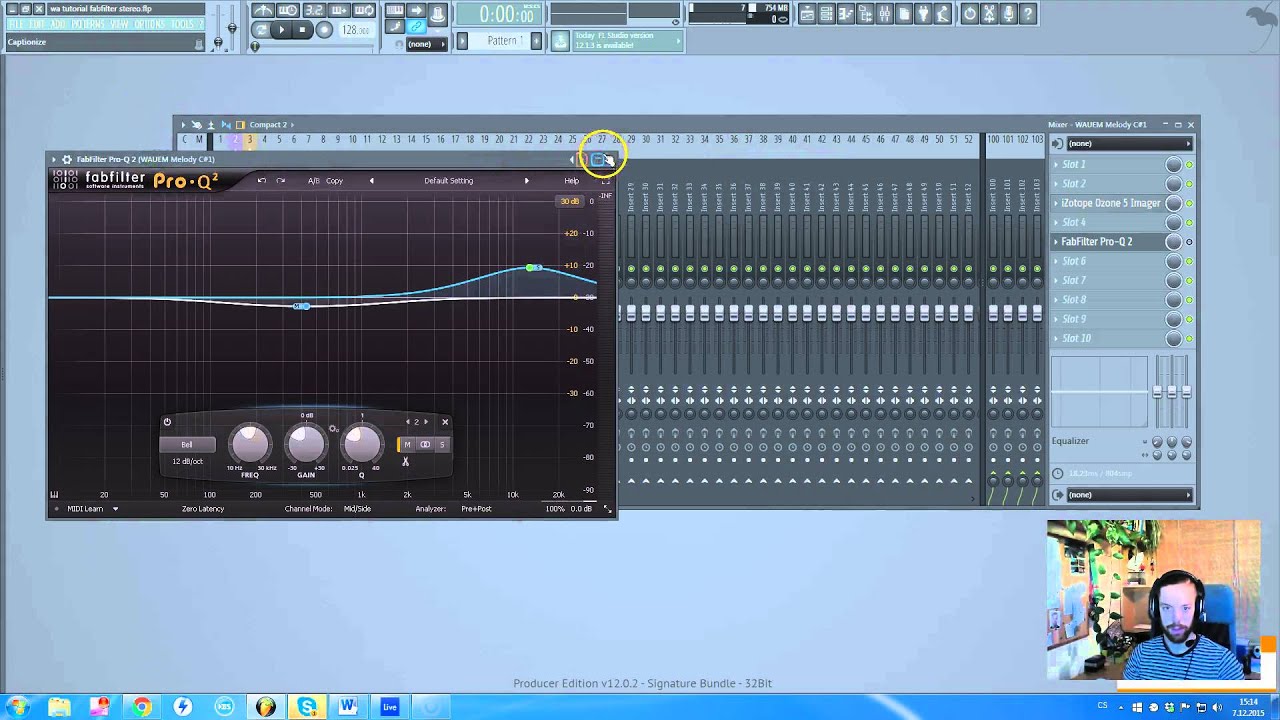The image size is (1280, 720).
Task: Open the FILE menu
Action: [x=16, y=24]
